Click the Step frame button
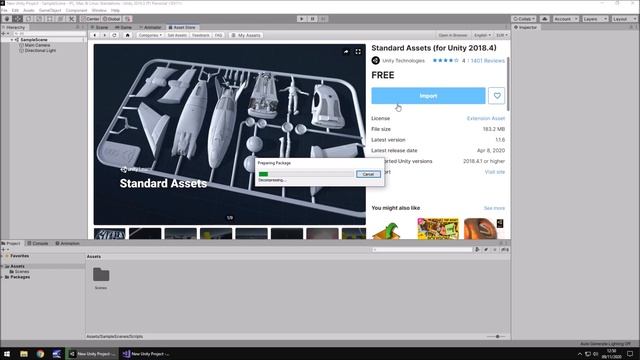The width and height of the screenshot is (640, 360). (x=324, y=19)
